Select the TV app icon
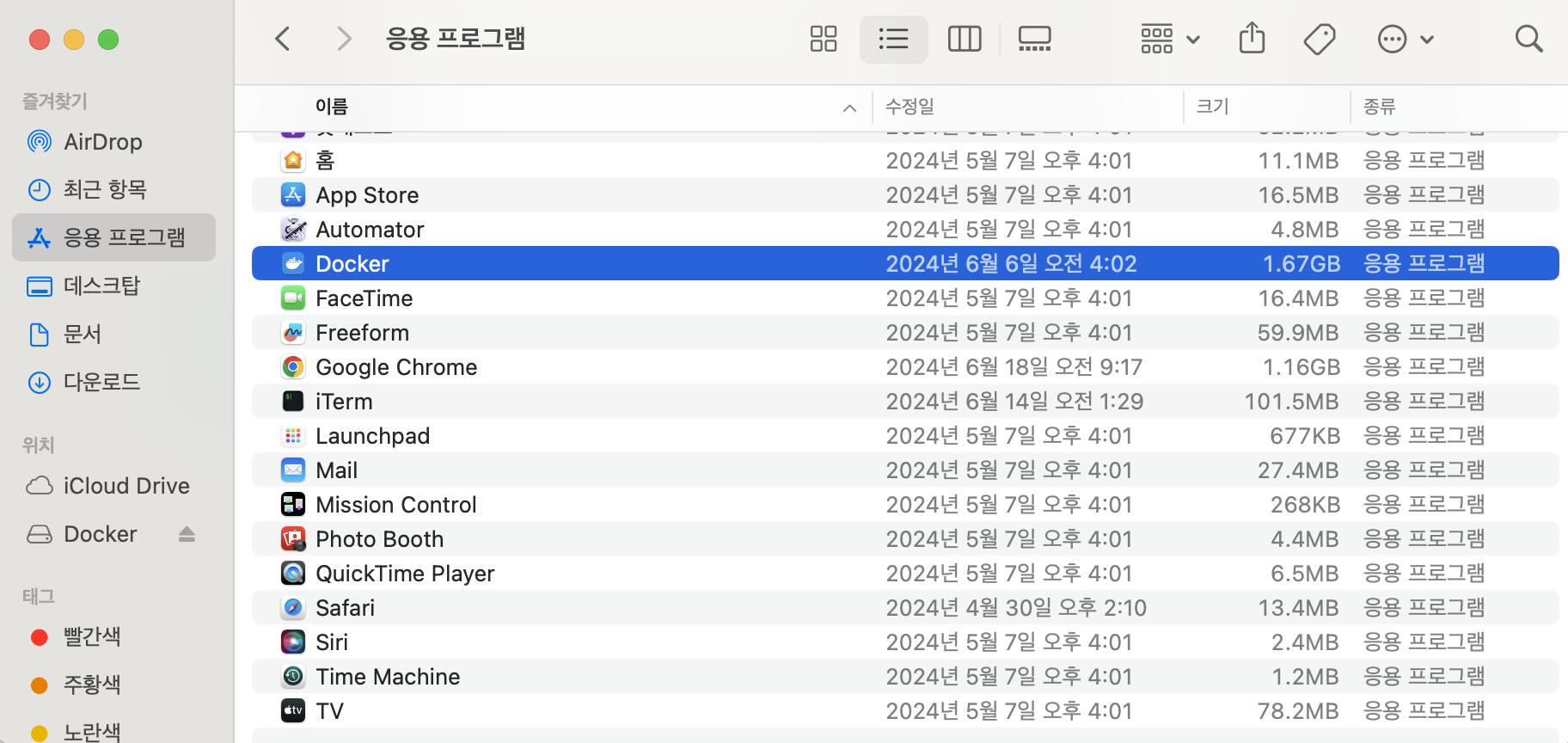The width and height of the screenshot is (1568, 743). point(293,710)
